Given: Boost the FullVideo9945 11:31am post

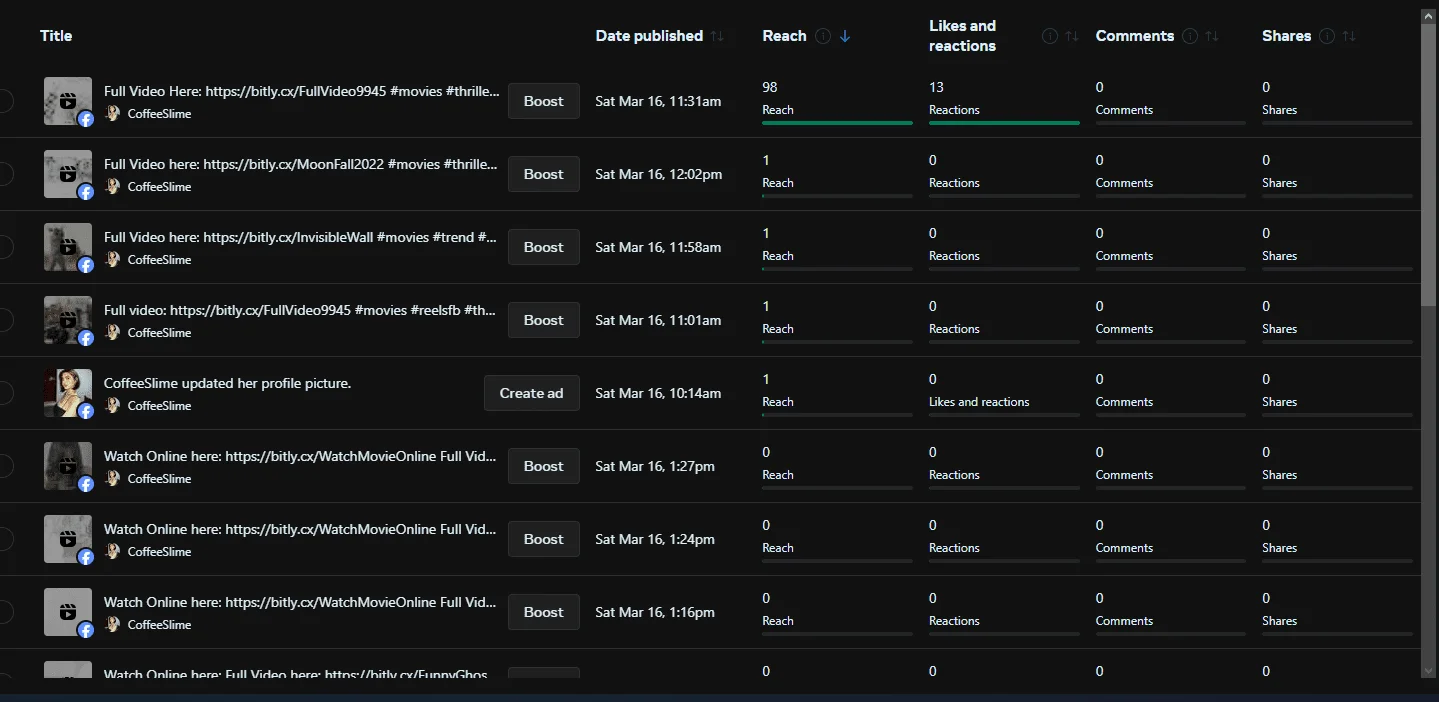Looking at the screenshot, I should 544,101.
